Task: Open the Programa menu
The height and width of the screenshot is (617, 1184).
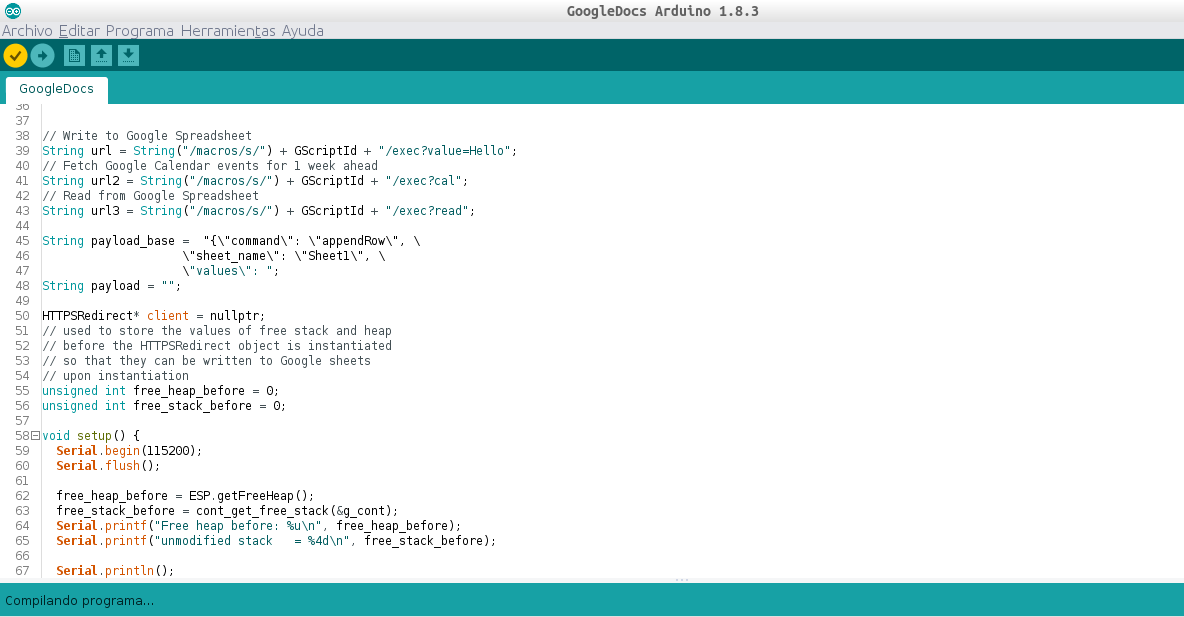Action: click(140, 31)
